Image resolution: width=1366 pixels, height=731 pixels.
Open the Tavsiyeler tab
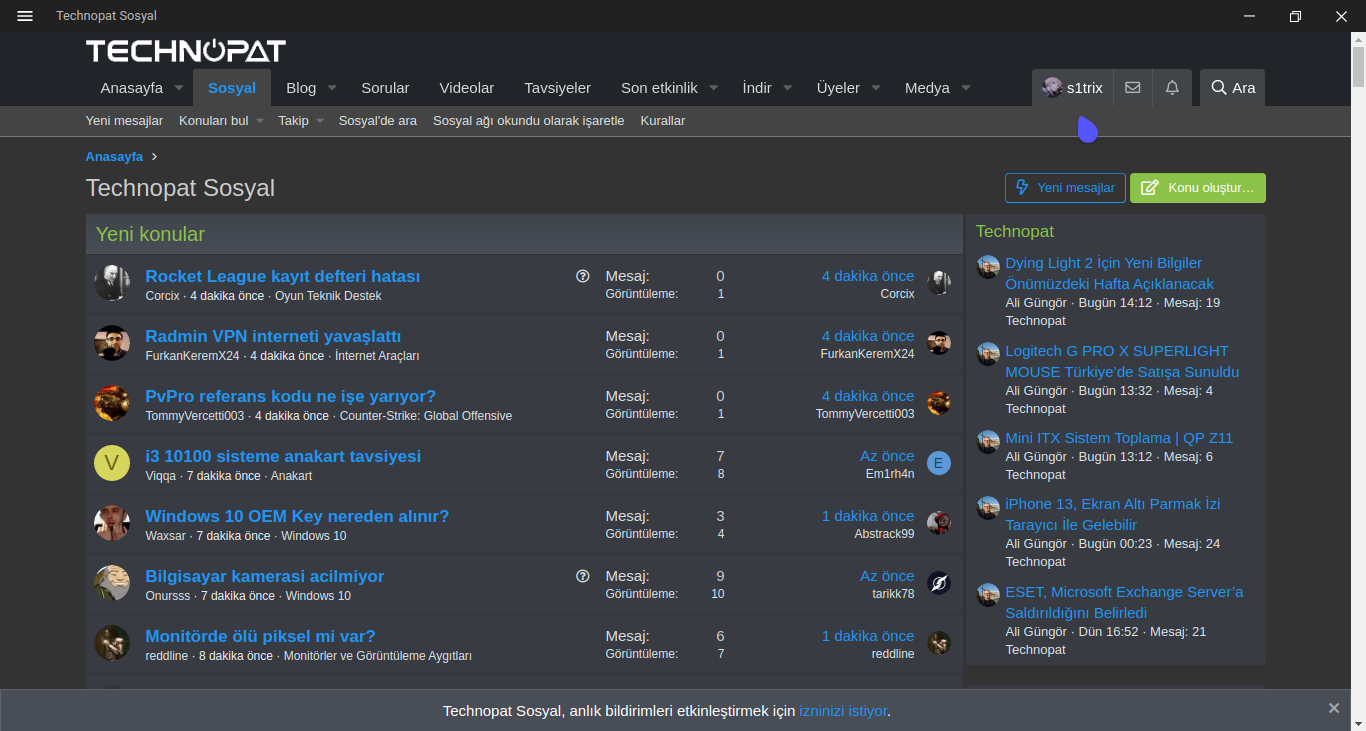(558, 88)
